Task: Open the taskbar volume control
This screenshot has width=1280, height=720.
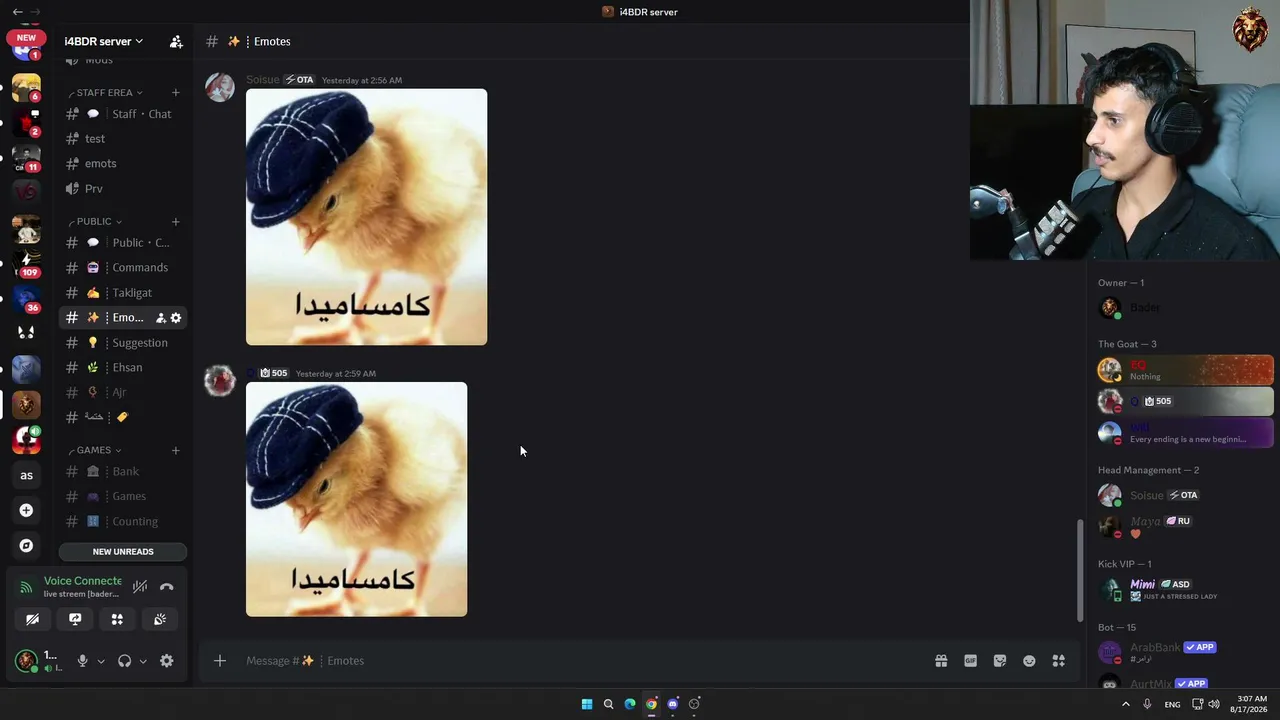Action: coord(1214,704)
